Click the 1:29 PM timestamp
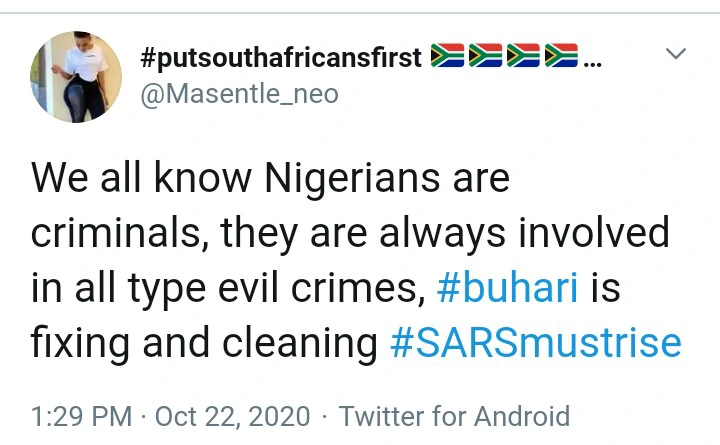Image resolution: width=720 pixels, height=445 pixels. [x=78, y=415]
